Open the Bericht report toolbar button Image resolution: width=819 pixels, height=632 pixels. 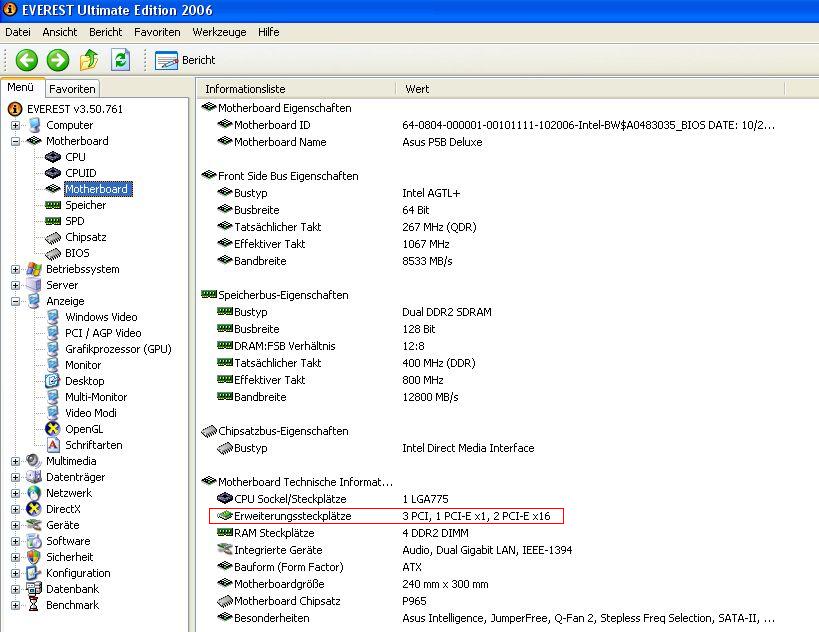185,61
